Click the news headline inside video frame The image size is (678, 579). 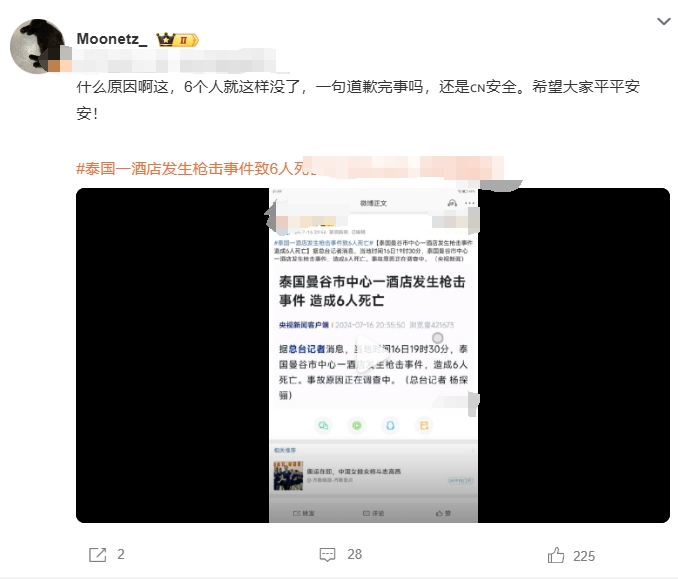click(372, 291)
